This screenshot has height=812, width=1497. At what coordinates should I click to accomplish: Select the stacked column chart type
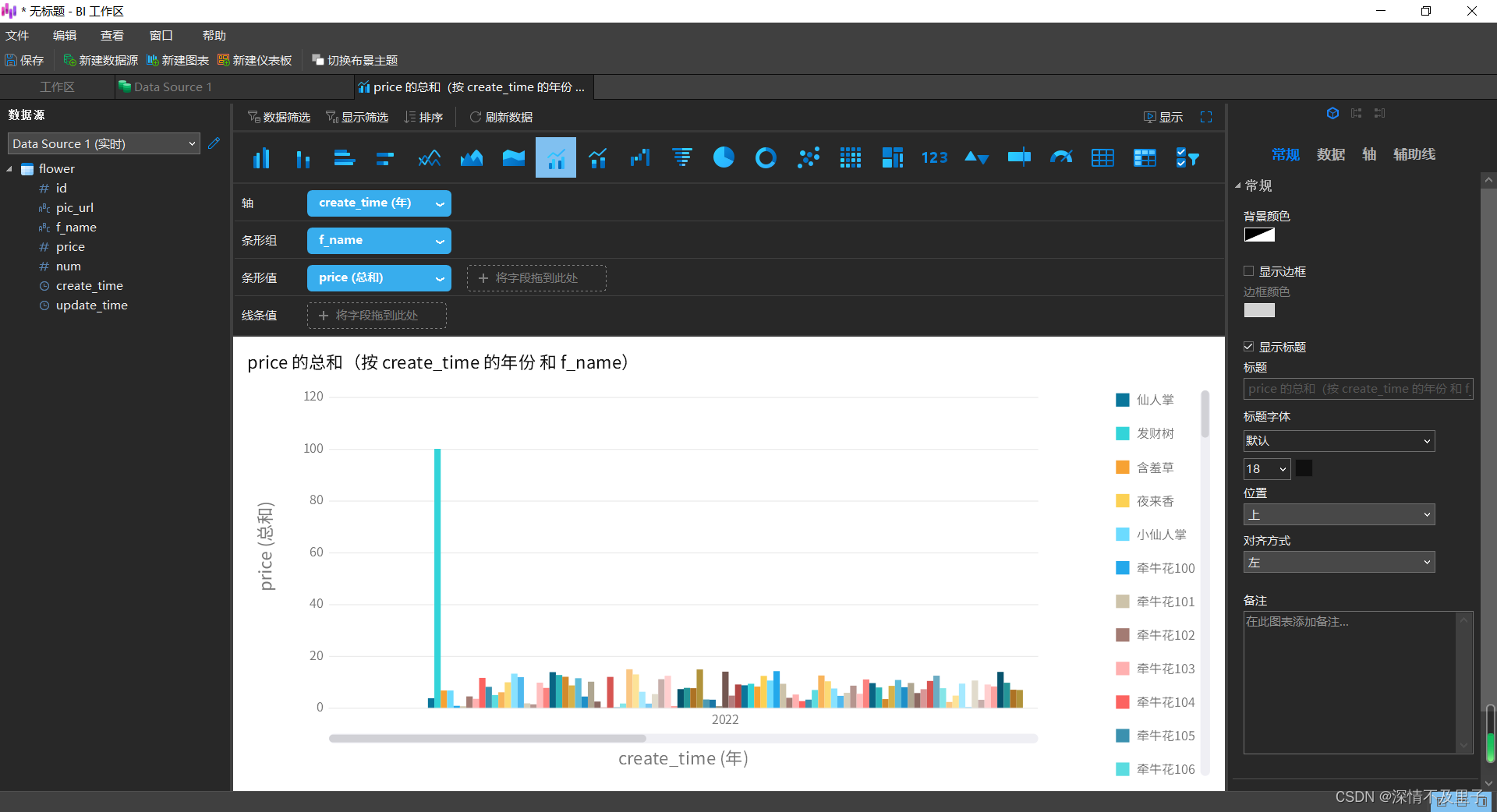303,158
